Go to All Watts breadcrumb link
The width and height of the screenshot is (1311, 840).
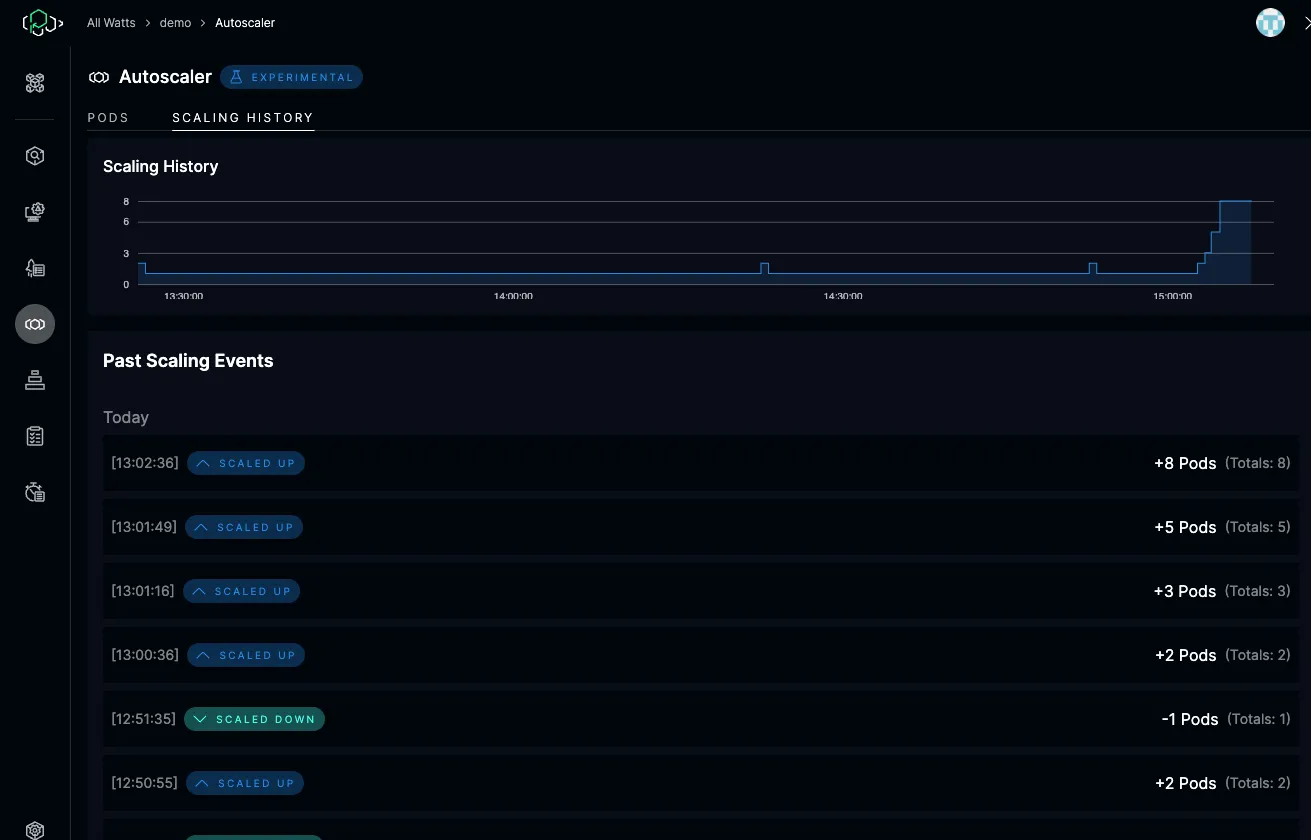tap(111, 23)
